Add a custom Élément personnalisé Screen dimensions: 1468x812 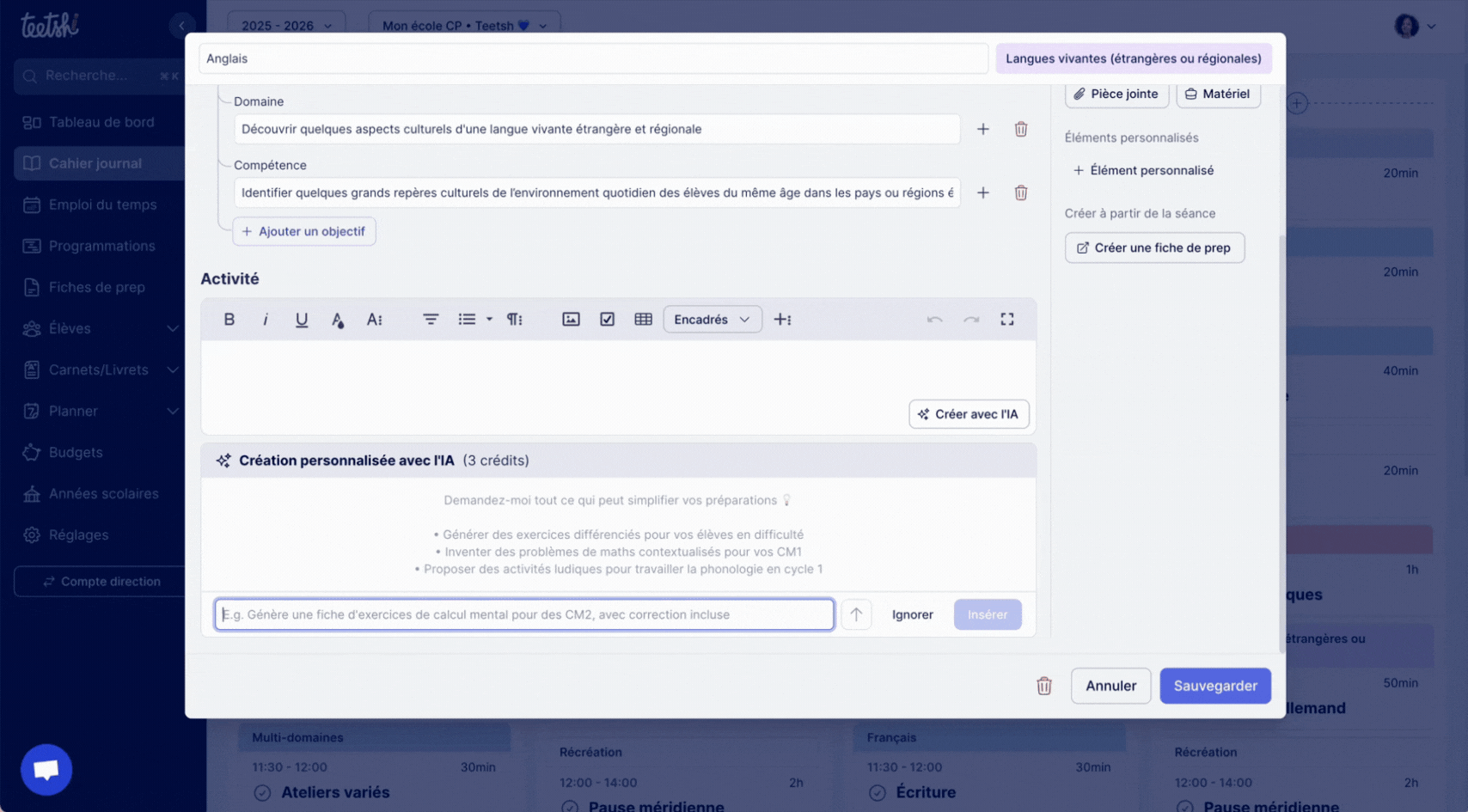[1143, 171]
